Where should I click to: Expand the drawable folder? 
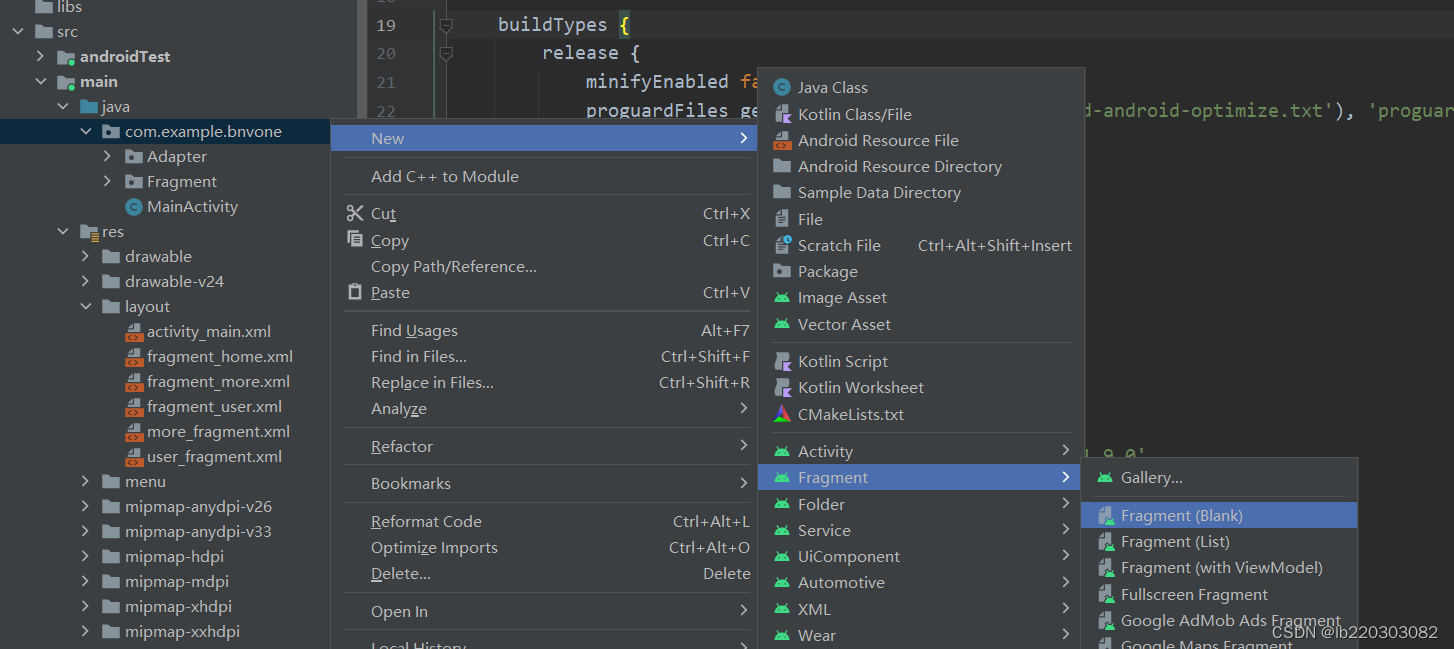86,256
